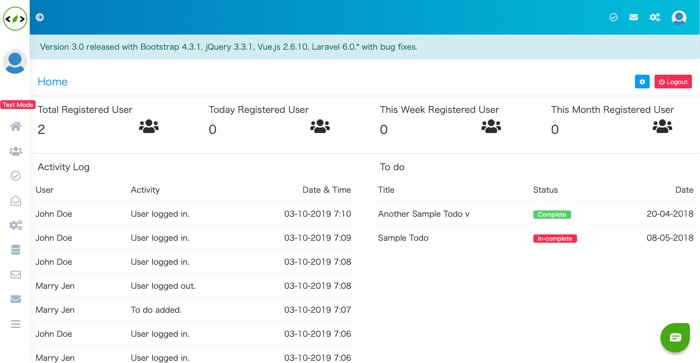Open To-do via sidebar check-circle icon
The height and width of the screenshot is (363, 700).
pyautogui.click(x=16, y=175)
